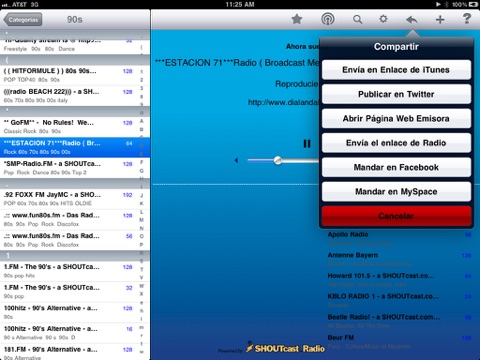
Task: Pause the playing station
Action: (x=307, y=144)
